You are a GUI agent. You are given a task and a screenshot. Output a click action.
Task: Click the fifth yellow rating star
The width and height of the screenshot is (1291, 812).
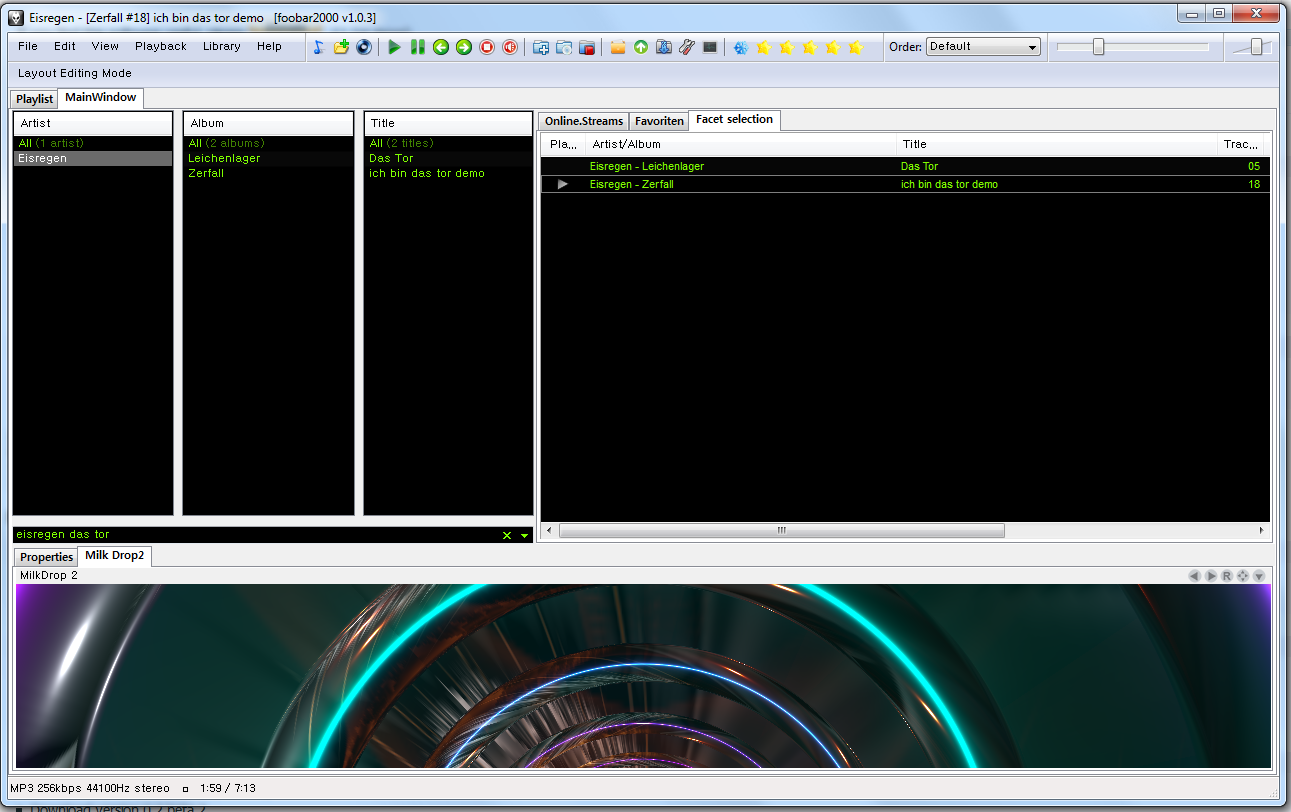(x=856, y=47)
